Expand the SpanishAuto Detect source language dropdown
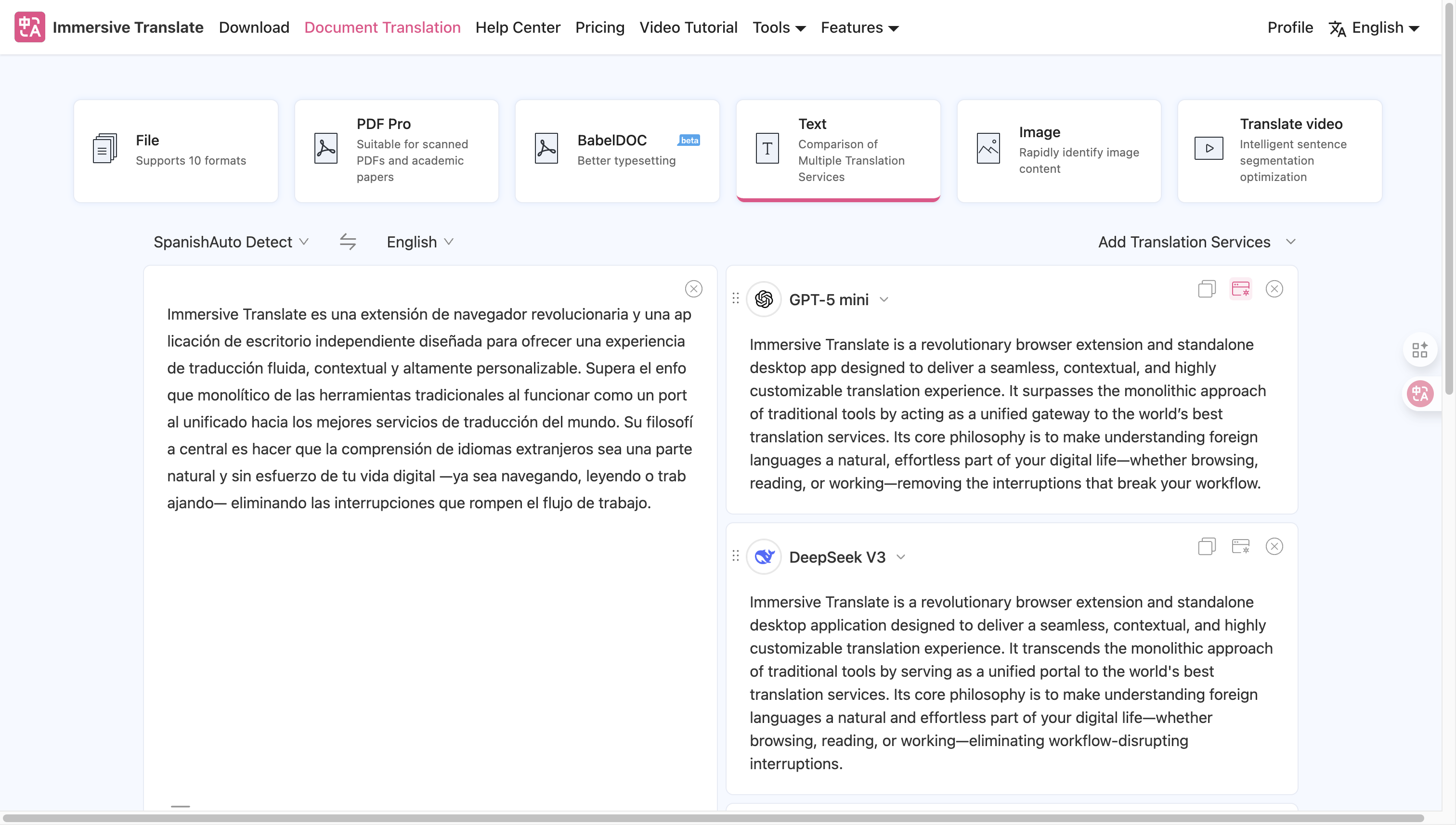 tap(231, 242)
